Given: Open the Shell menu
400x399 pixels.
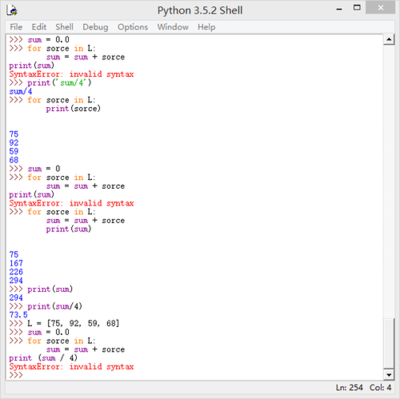Looking at the screenshot, I should tap(64, 27).
